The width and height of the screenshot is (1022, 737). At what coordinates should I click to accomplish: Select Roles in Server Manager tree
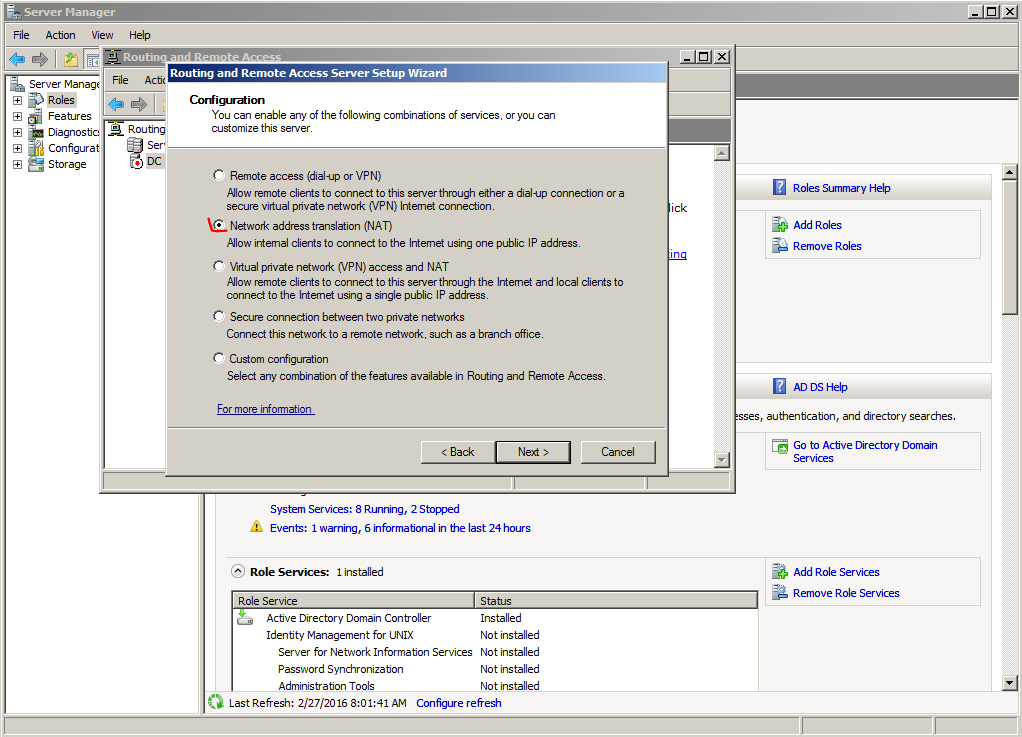point(61,100)
